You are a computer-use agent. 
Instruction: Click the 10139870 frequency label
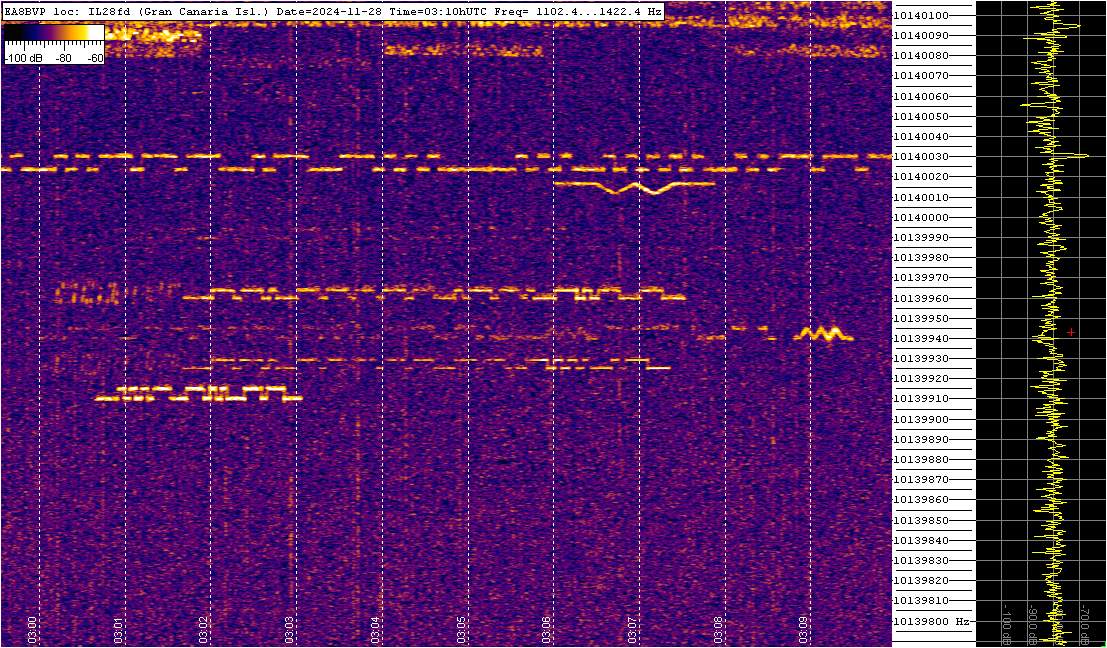click(x=921, y=479)
